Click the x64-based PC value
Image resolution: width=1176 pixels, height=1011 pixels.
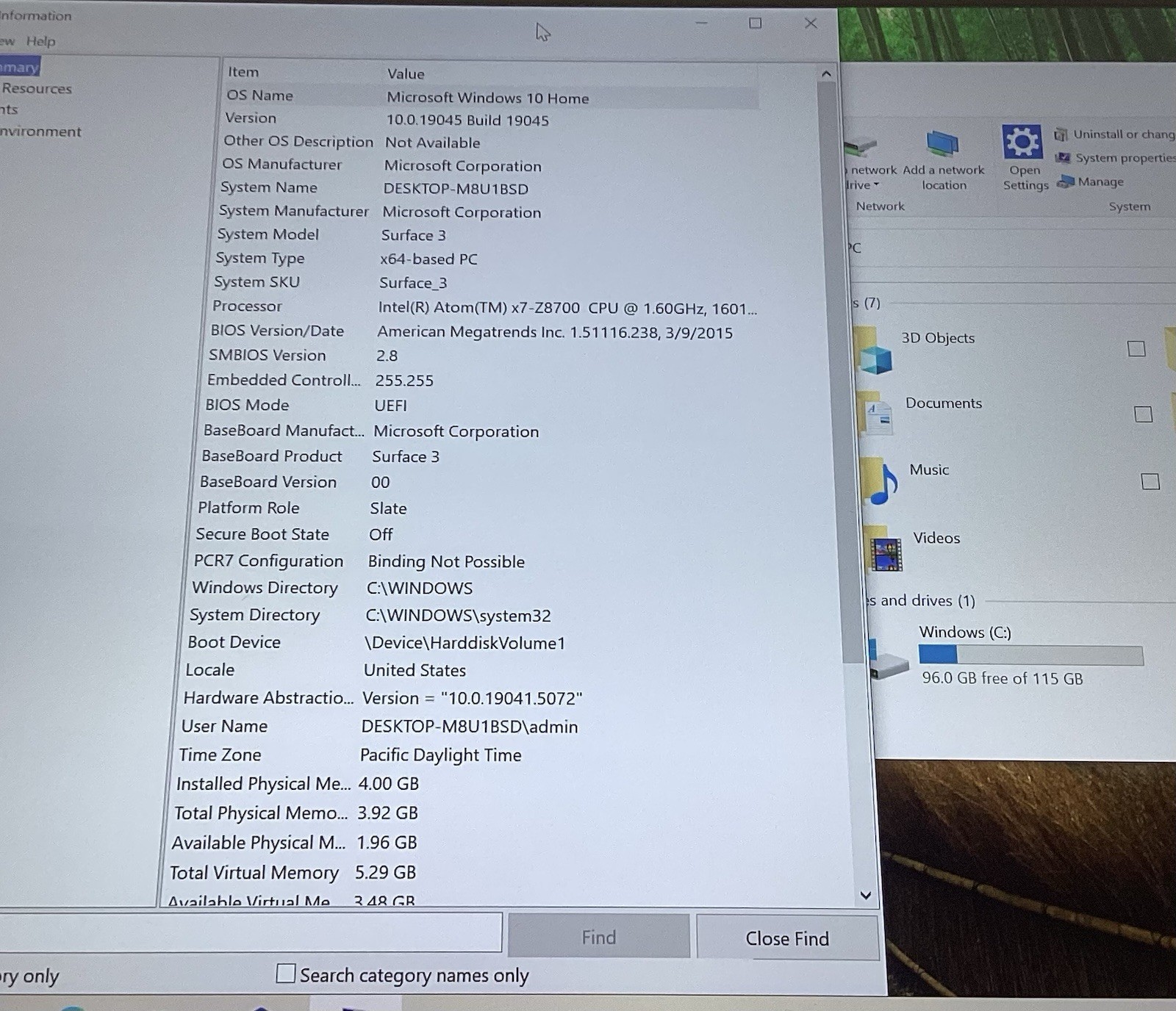click(x=429, y=259)
